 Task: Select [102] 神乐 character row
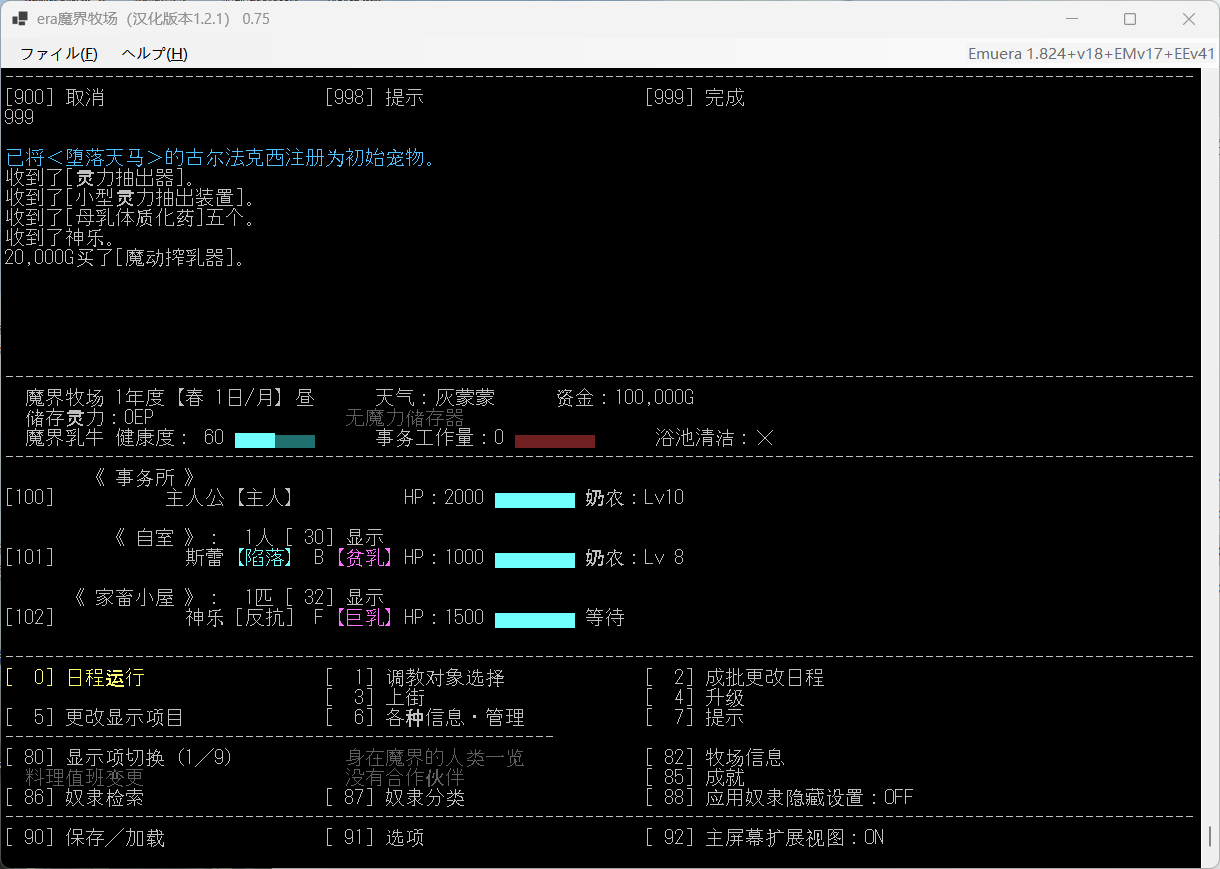[315, 618]
